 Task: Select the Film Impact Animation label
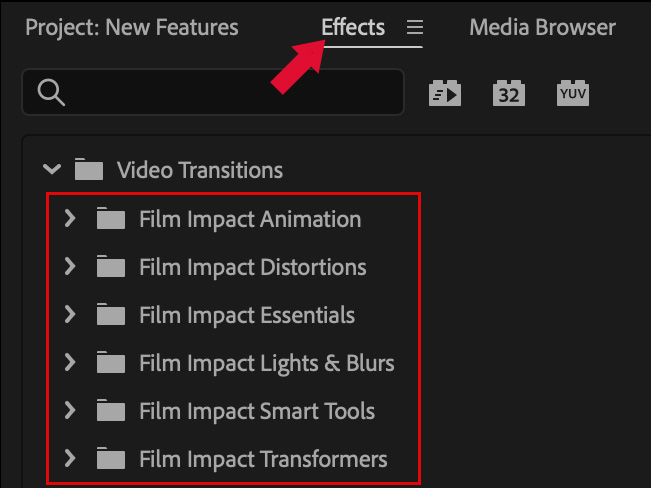click(x=250, y=219)
